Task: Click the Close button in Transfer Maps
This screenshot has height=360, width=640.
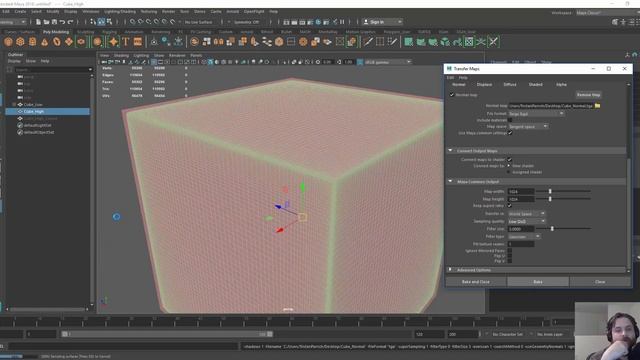Action: coord(600,282)
